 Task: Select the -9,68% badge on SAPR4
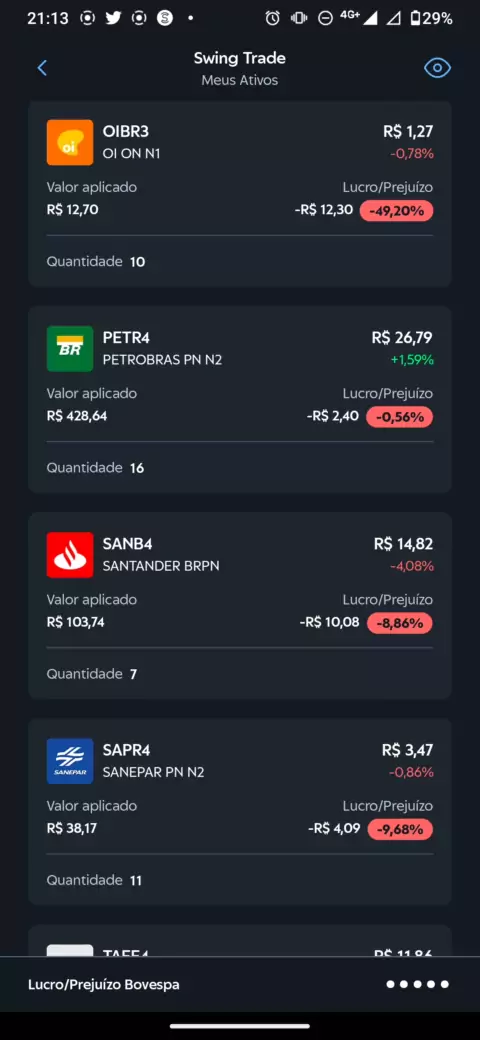tap(399, 830)
